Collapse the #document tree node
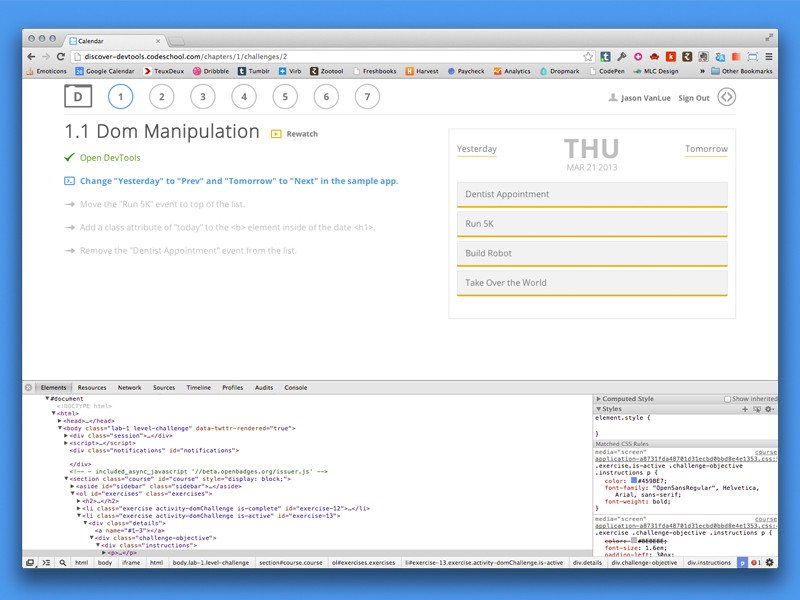Viewport: 800px width, 600px height. [x=47, y=398]
